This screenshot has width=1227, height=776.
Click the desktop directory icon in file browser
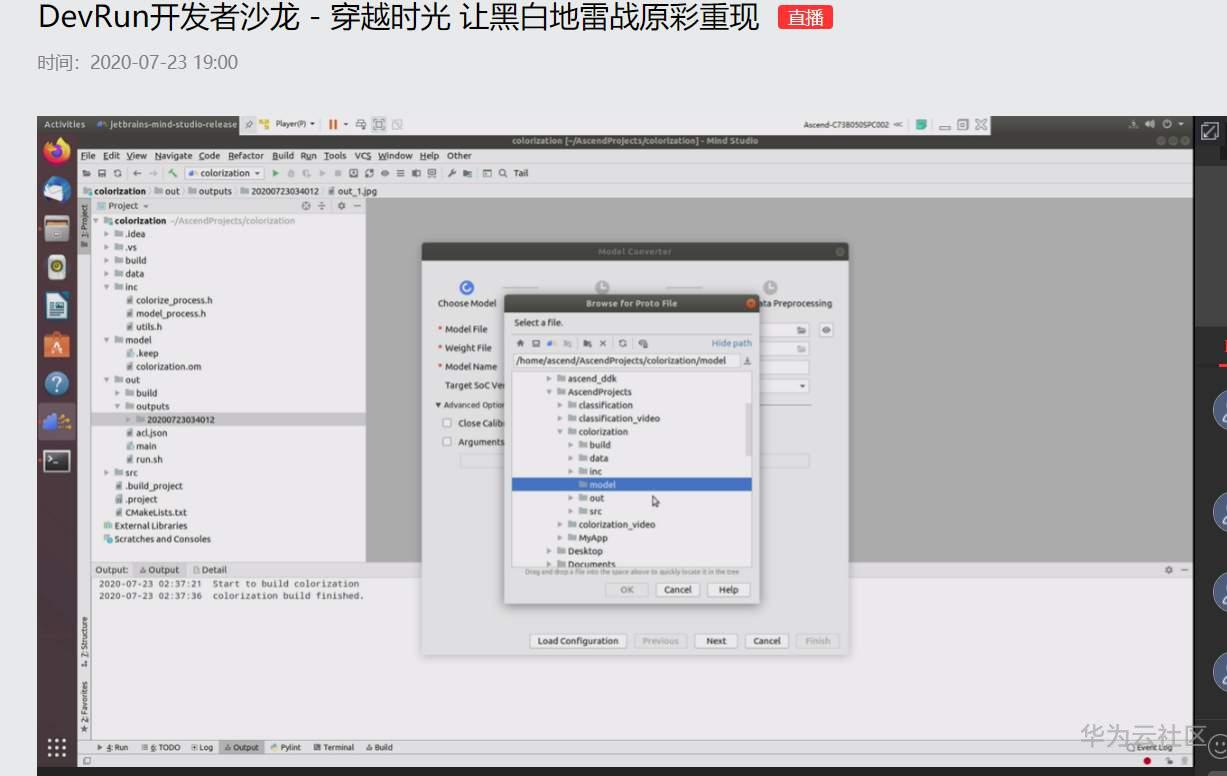pyautogui.click(x=535, y=343)
